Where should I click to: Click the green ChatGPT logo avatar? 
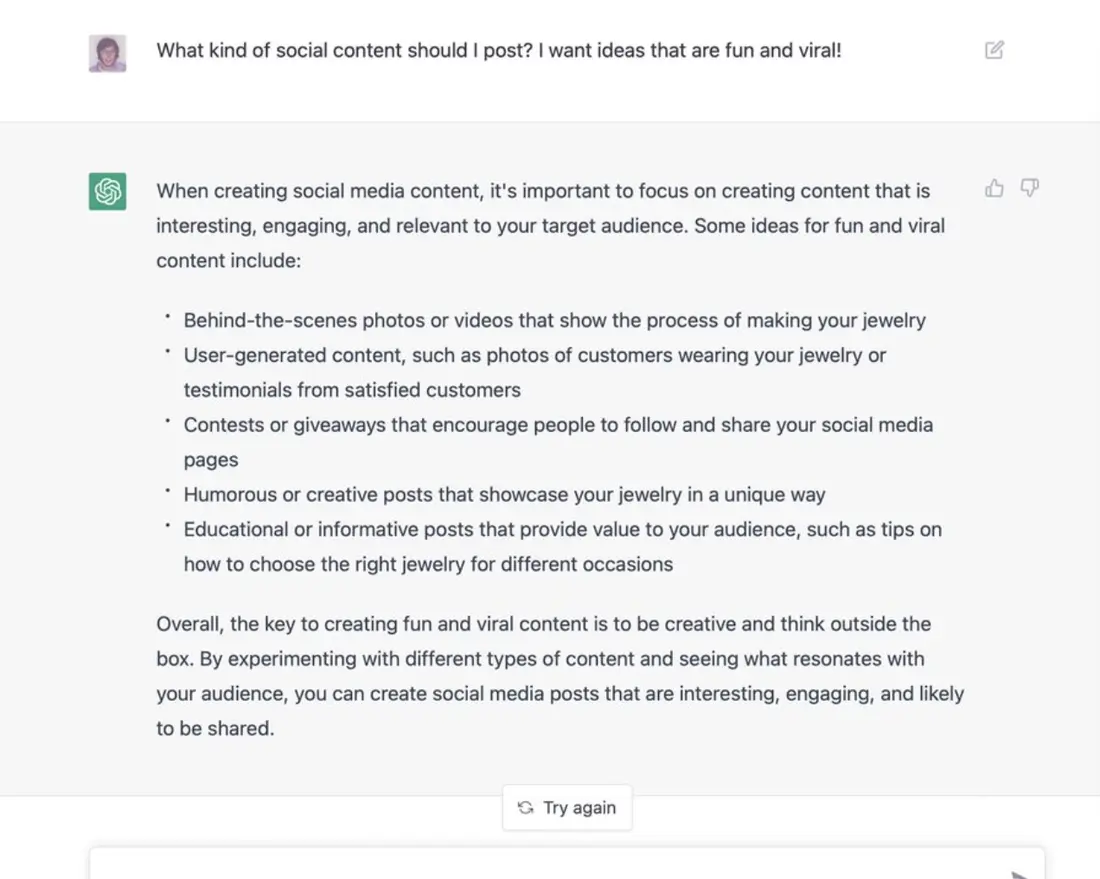tap(107, 192)
